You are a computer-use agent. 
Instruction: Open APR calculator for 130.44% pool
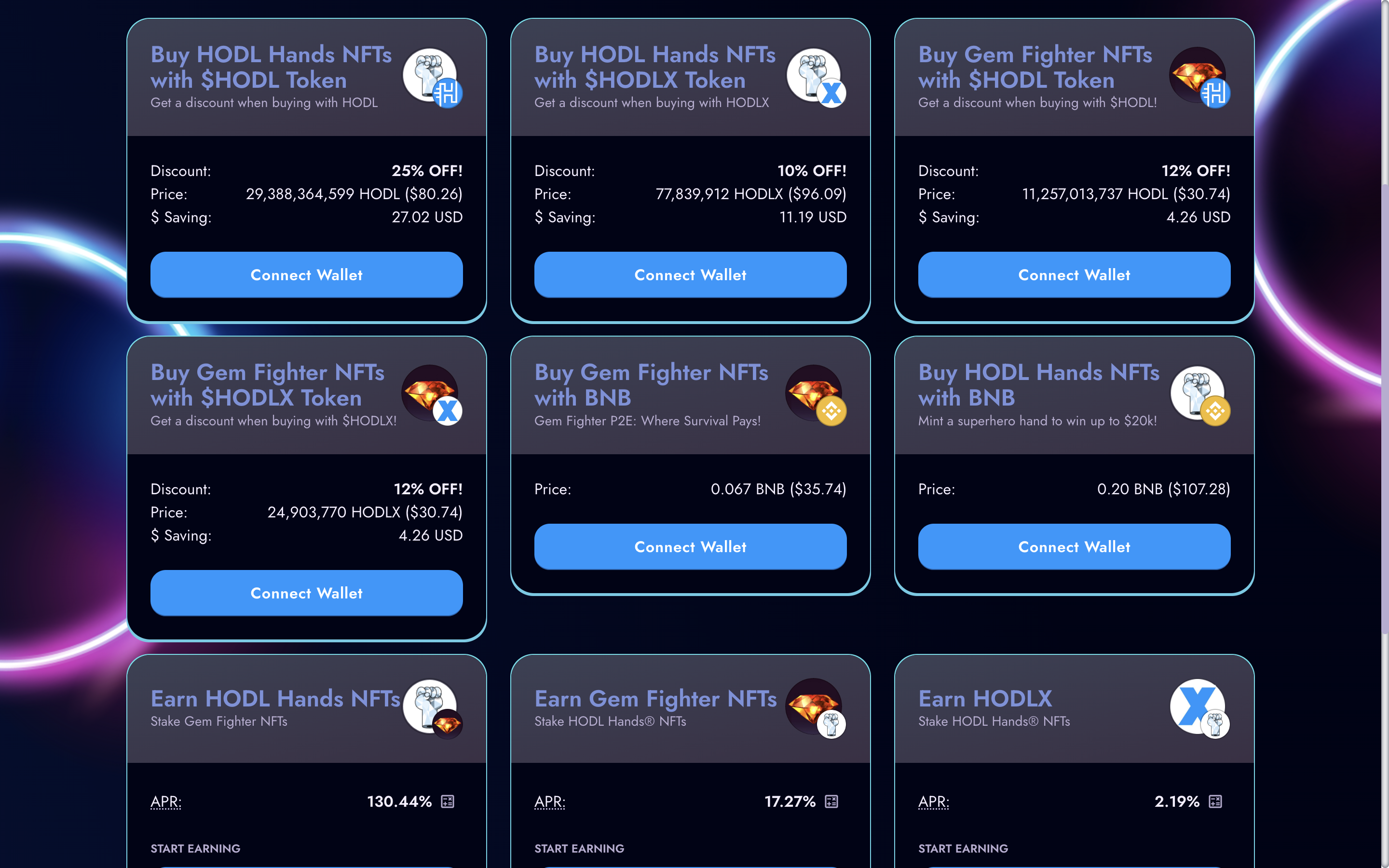[x=447, y=801]
